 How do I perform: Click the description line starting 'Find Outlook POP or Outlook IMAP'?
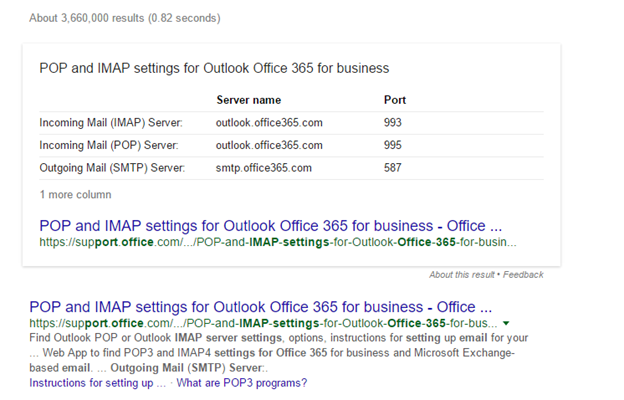coord(279,338)
